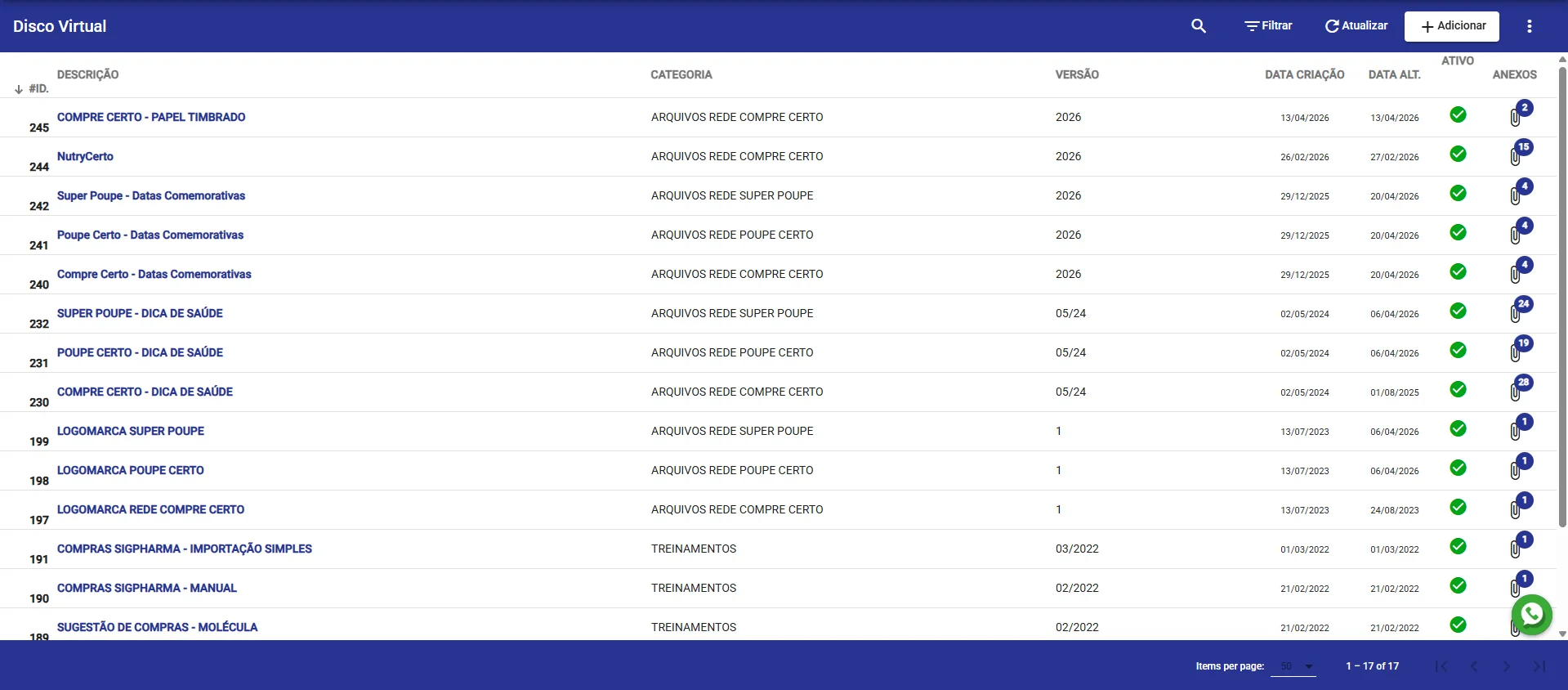1568x690 pixels.
Task: Sort by DESCRIÇÃO column header
Action: 87,74
